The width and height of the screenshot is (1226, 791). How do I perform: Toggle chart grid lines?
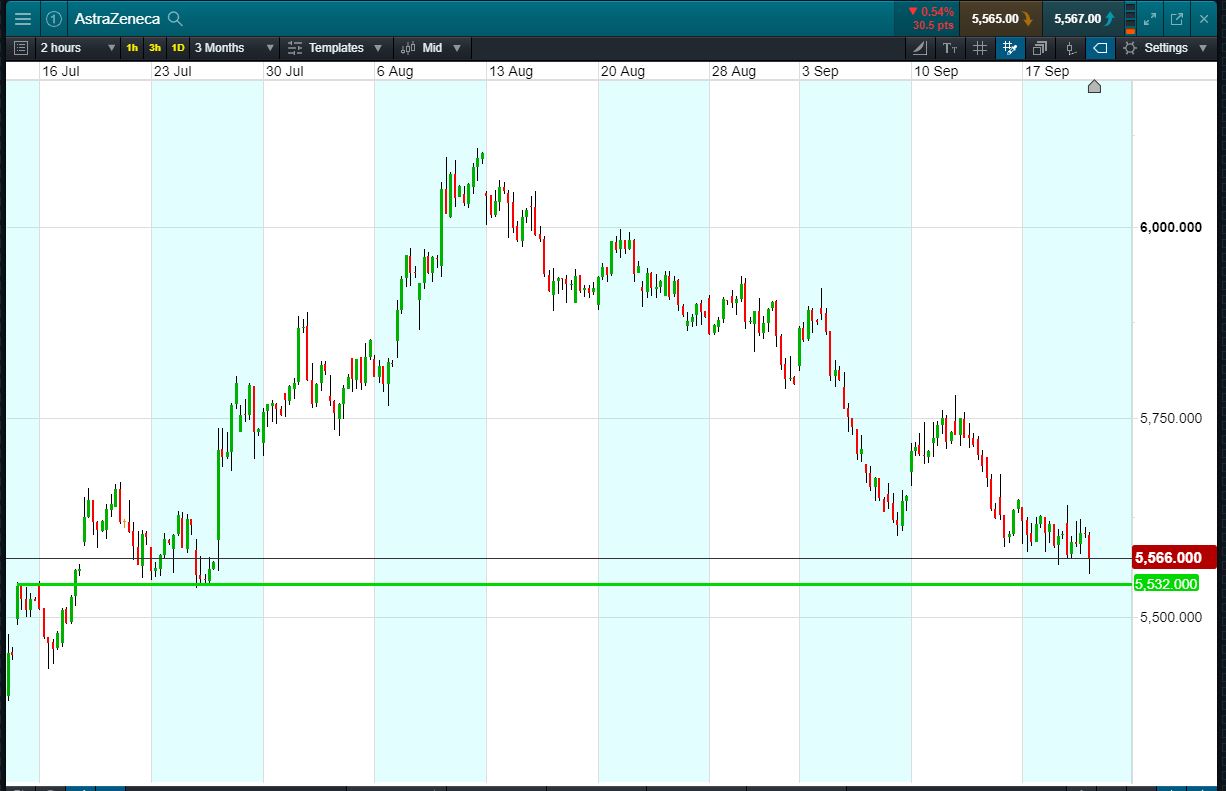click(980, 48)
